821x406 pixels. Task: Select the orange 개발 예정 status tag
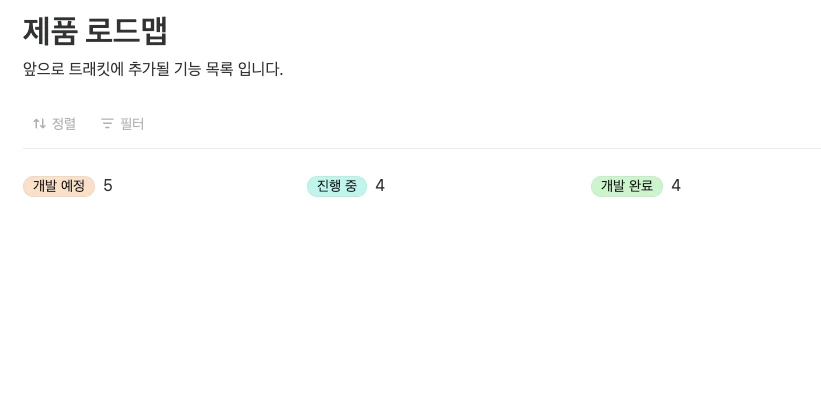(59, 186)
